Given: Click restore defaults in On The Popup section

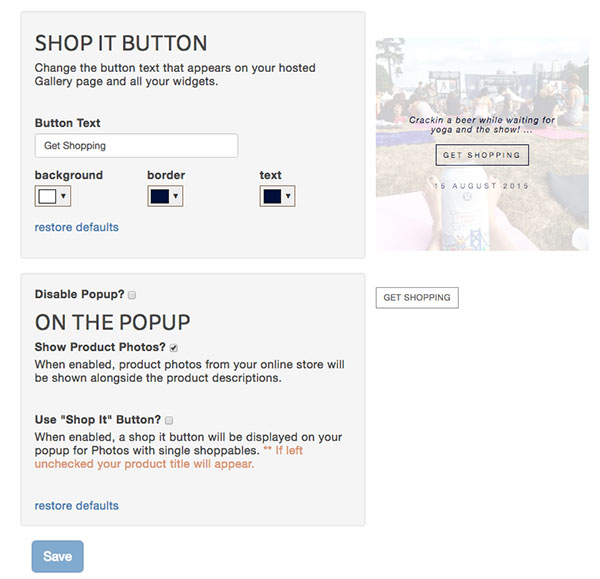Looking at the screenshot, I should click(76, 506).
